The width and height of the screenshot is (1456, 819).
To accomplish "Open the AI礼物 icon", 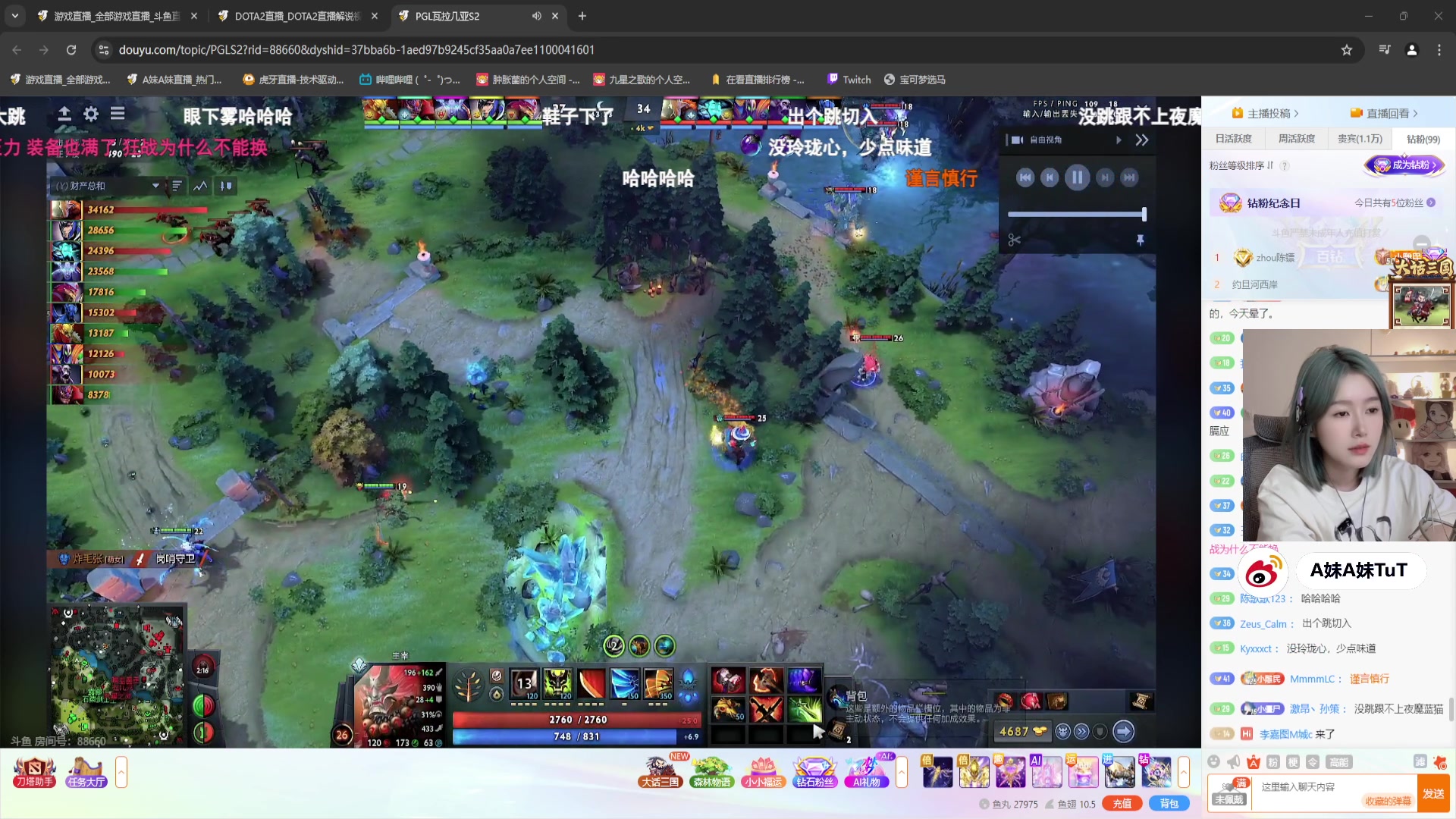I will tap(866, 773).
